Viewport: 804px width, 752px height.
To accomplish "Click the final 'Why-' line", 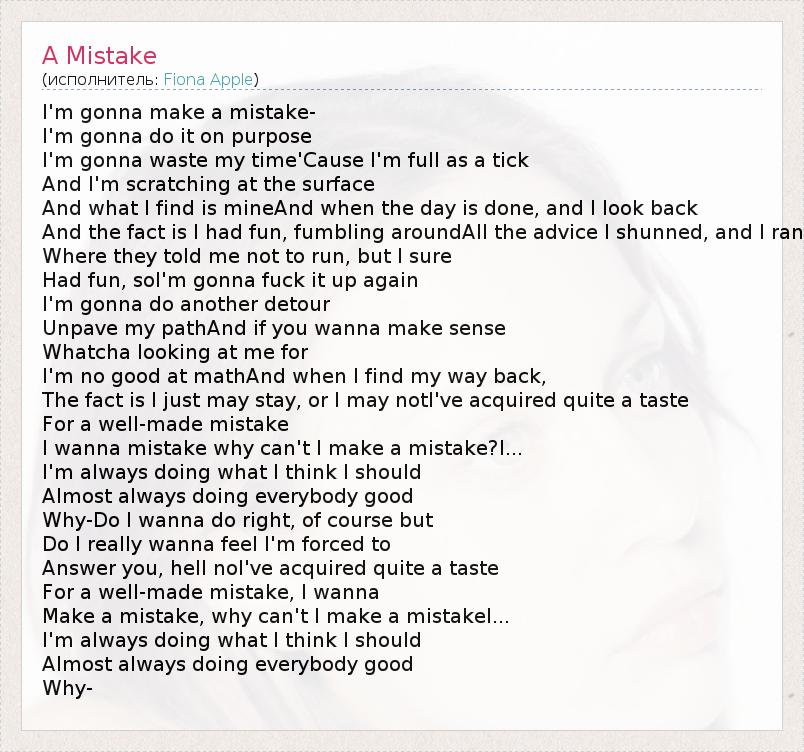I will click(x=68, y=688).
